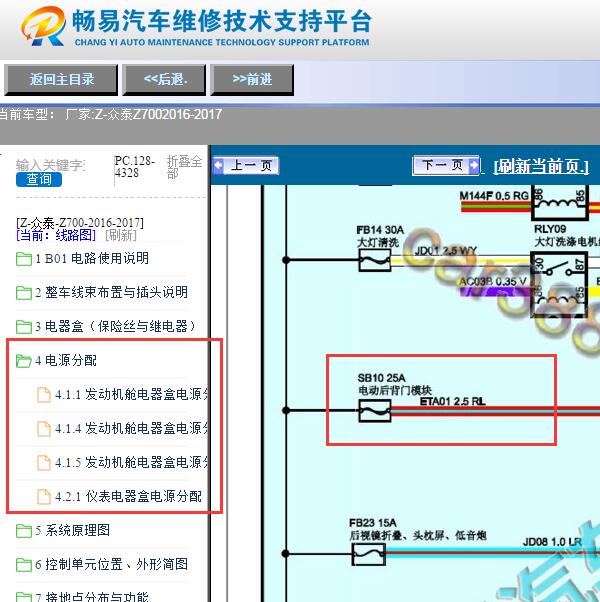600x602 pixels.
Task: Click the [刷新] link in sidebar
Action: pos(121,235)
